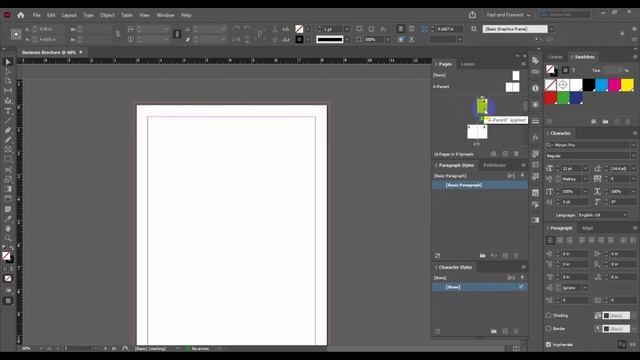Select Basic Paragraph style row
The height and width of the screenshot is (360, 640).
480,185
